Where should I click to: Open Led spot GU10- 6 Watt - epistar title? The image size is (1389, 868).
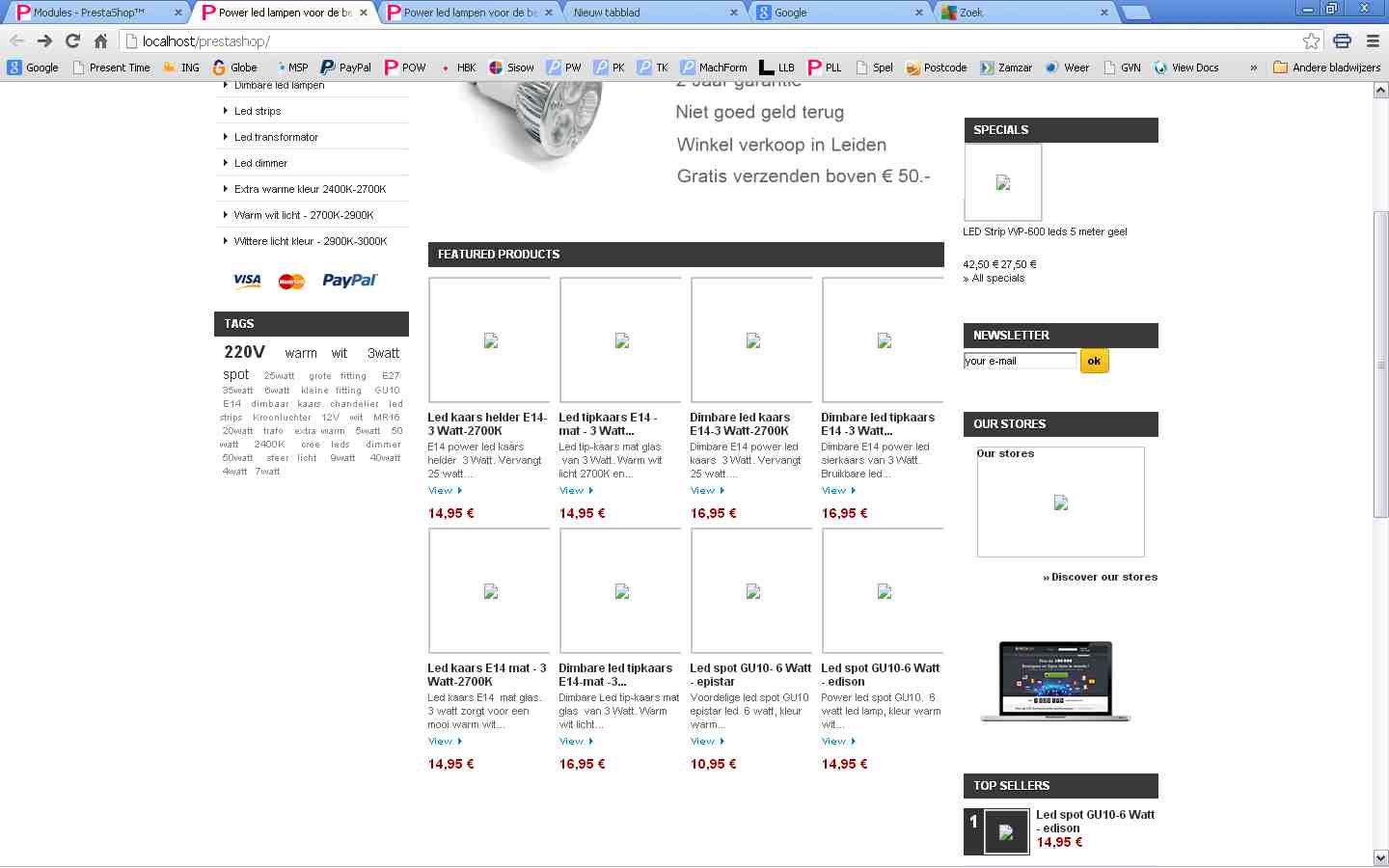click(750, 674)
